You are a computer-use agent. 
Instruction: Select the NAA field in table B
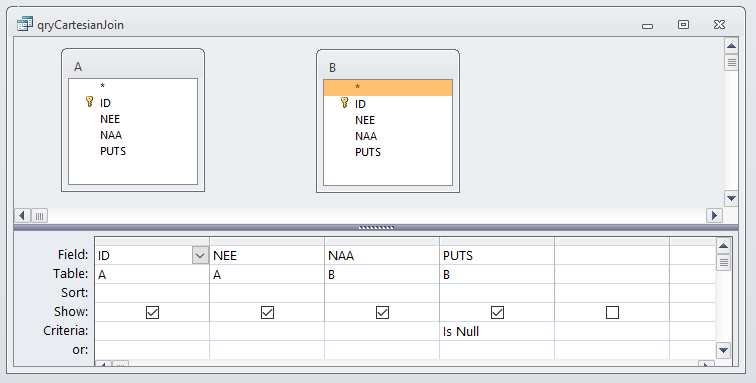tap(388, 136)
